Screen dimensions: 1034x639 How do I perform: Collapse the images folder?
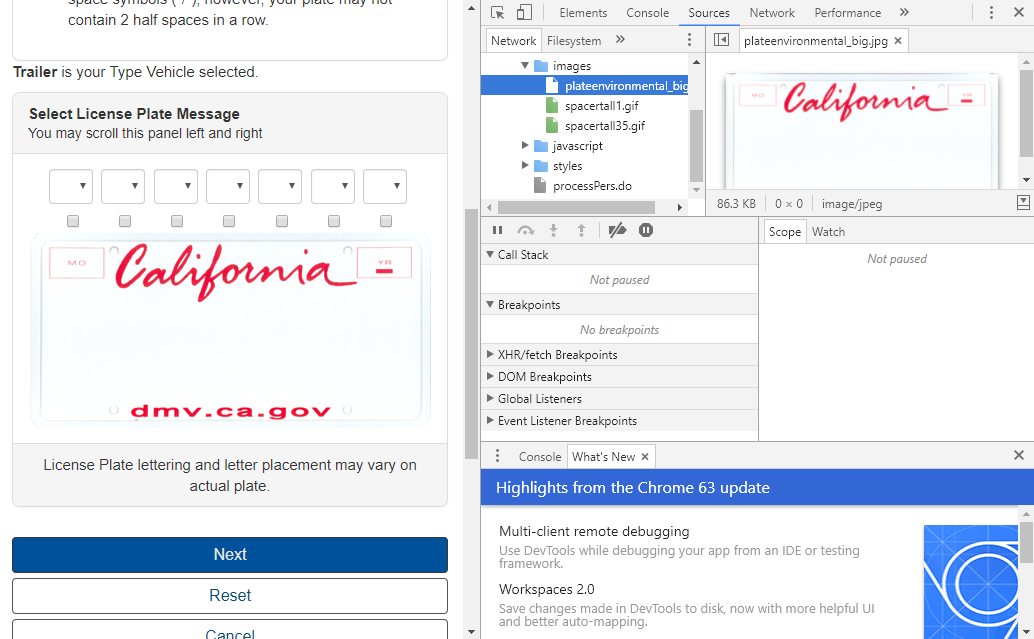click(525, 65)
